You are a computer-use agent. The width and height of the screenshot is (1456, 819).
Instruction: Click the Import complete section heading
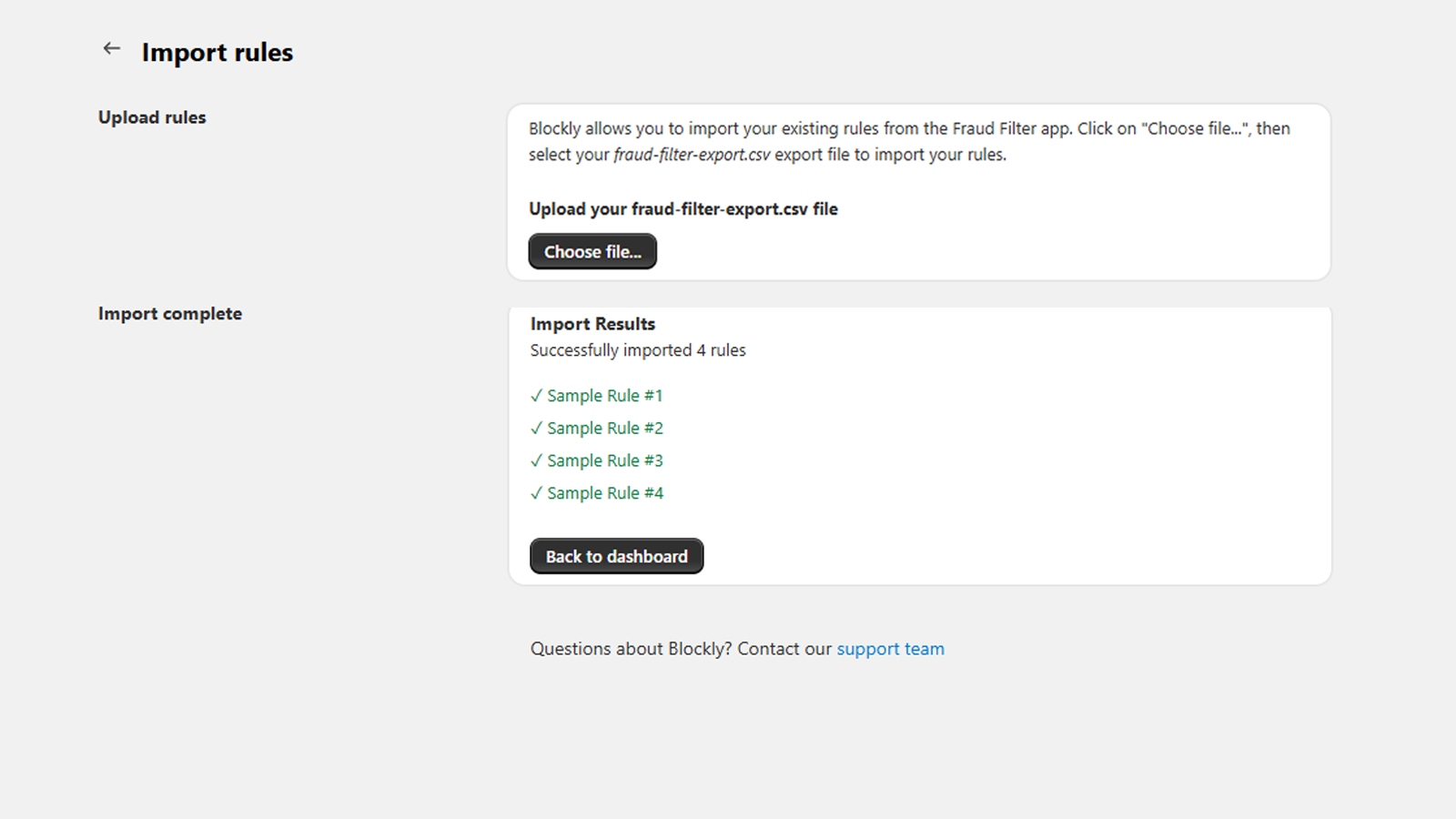[170, 314]
